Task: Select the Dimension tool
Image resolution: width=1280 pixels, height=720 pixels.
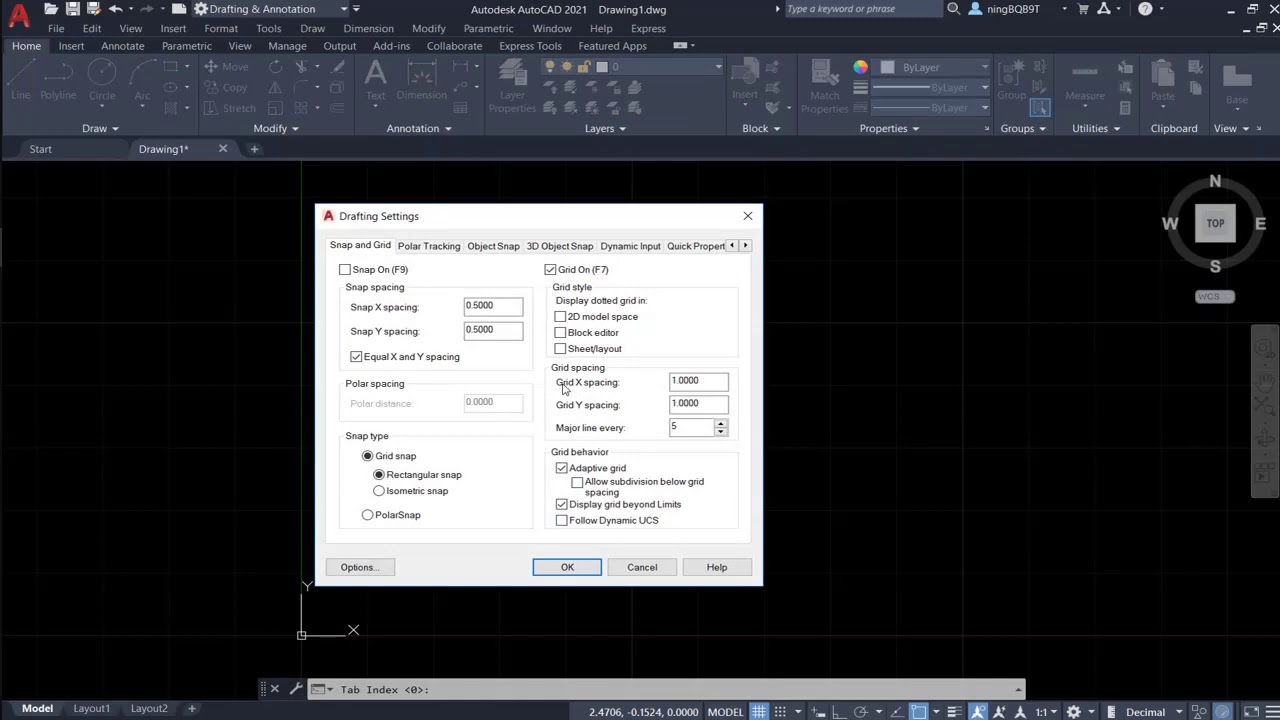Action: click(421, 79)
